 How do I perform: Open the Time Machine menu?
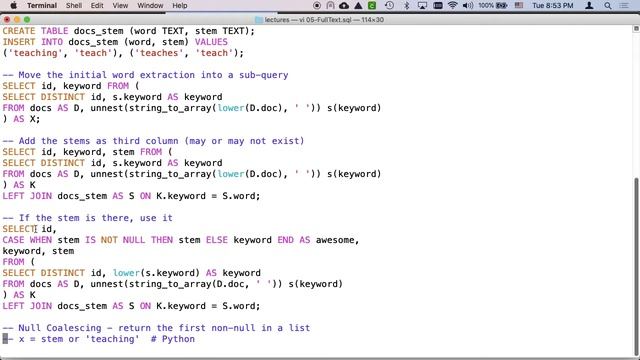click(x=389, y=5)
